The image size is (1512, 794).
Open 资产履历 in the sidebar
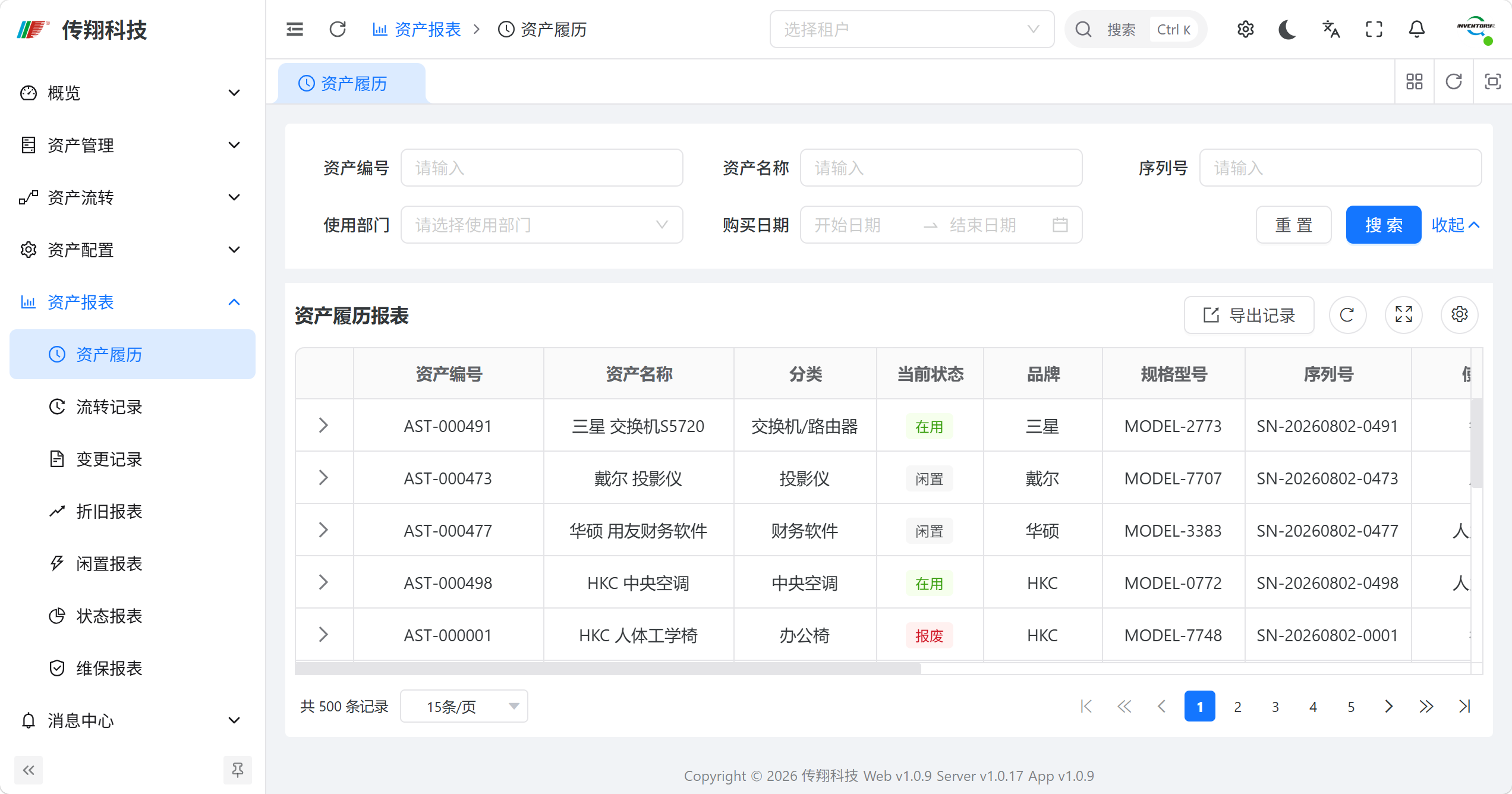pos(132,354)
